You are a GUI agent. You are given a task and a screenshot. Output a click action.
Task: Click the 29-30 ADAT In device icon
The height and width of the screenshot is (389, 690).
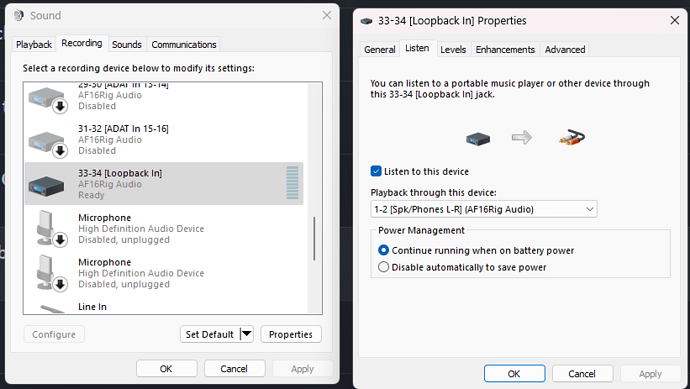pos(48,99)
